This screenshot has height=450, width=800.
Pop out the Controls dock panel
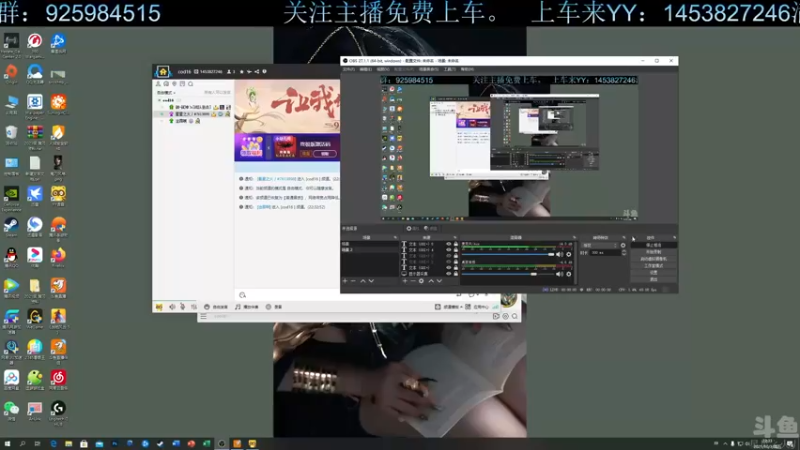[x=674, y=237]
